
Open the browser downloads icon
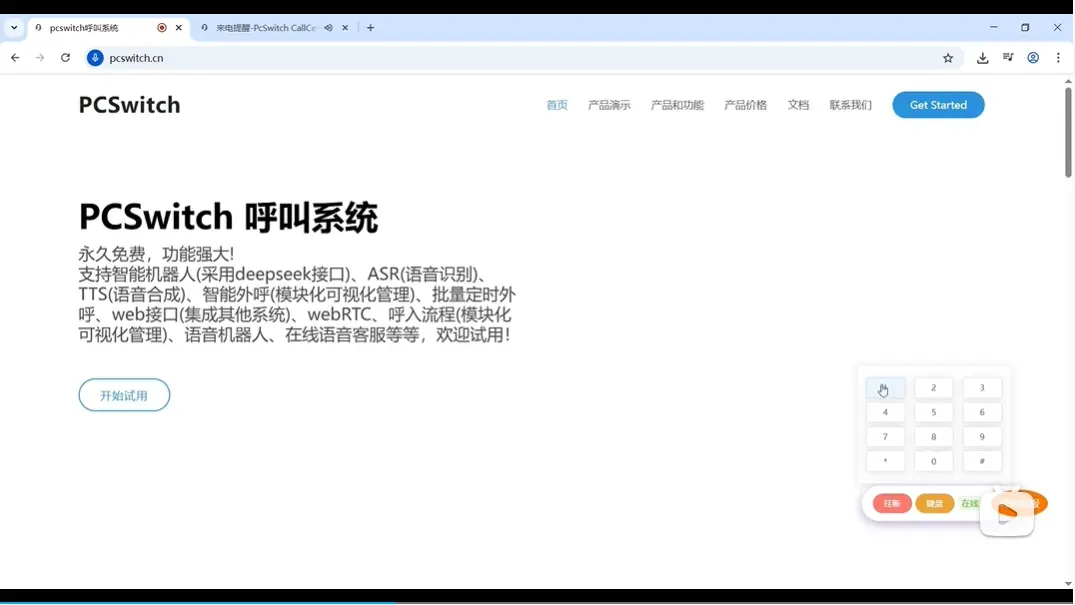coord(983,58)
